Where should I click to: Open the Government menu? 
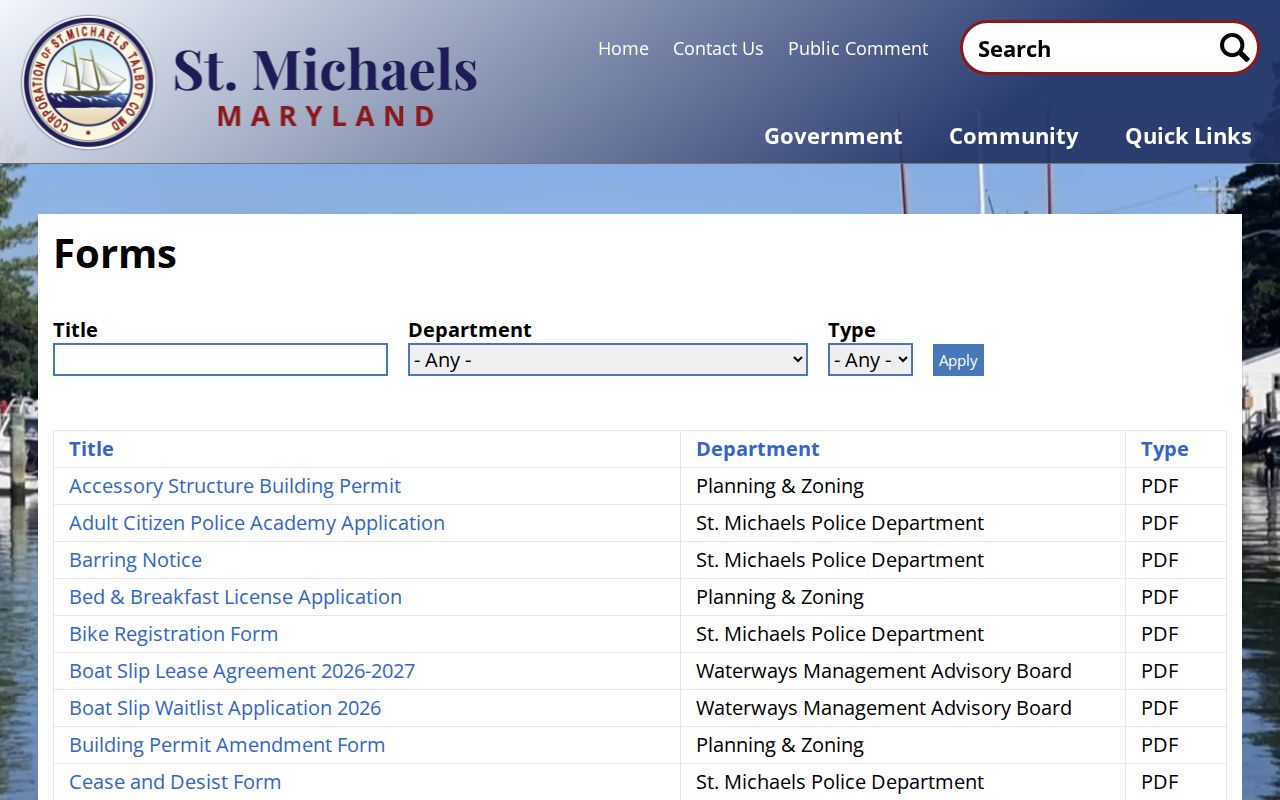coord(833,136)
